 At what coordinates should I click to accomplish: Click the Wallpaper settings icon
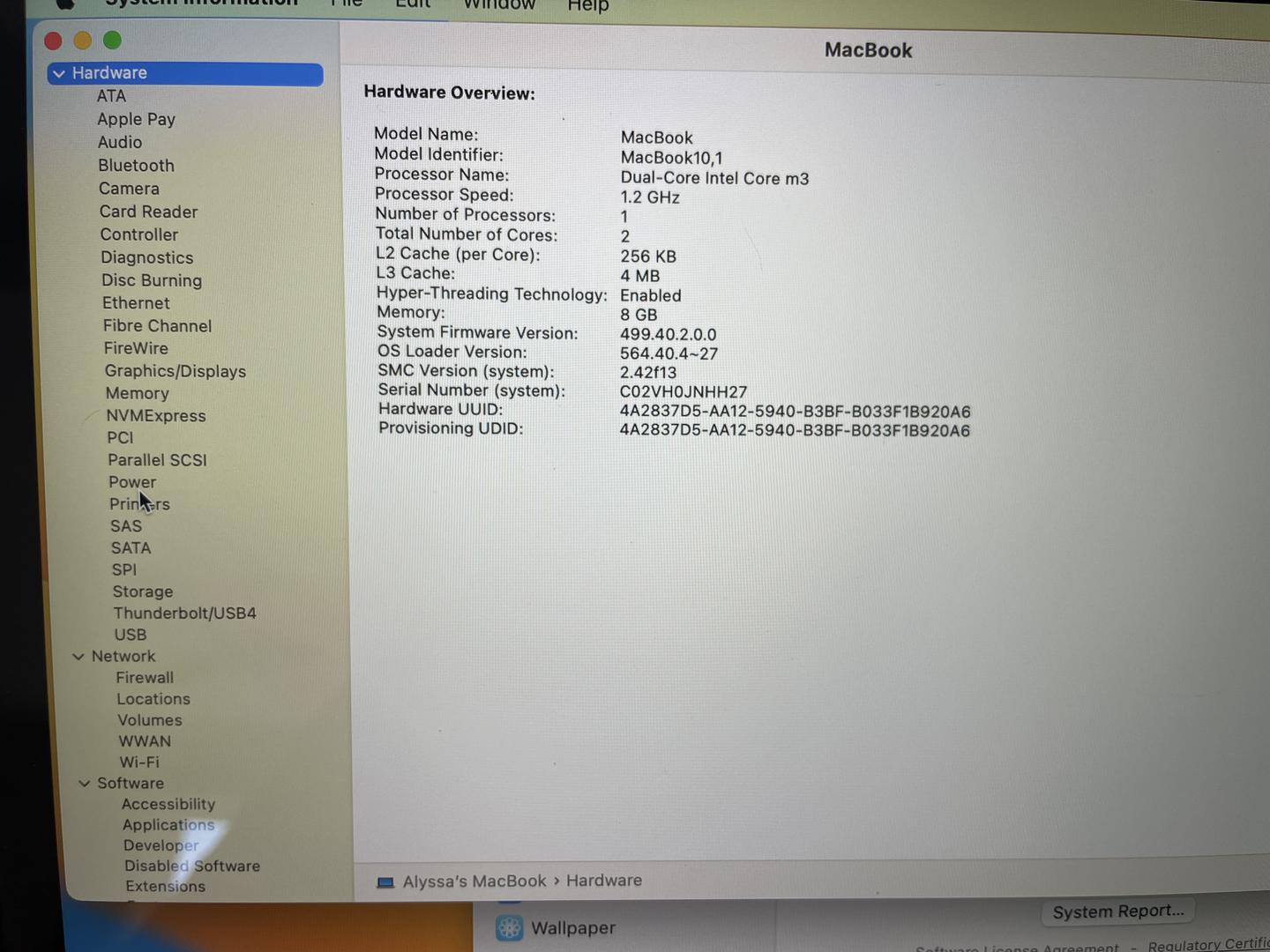click(509, 928)
